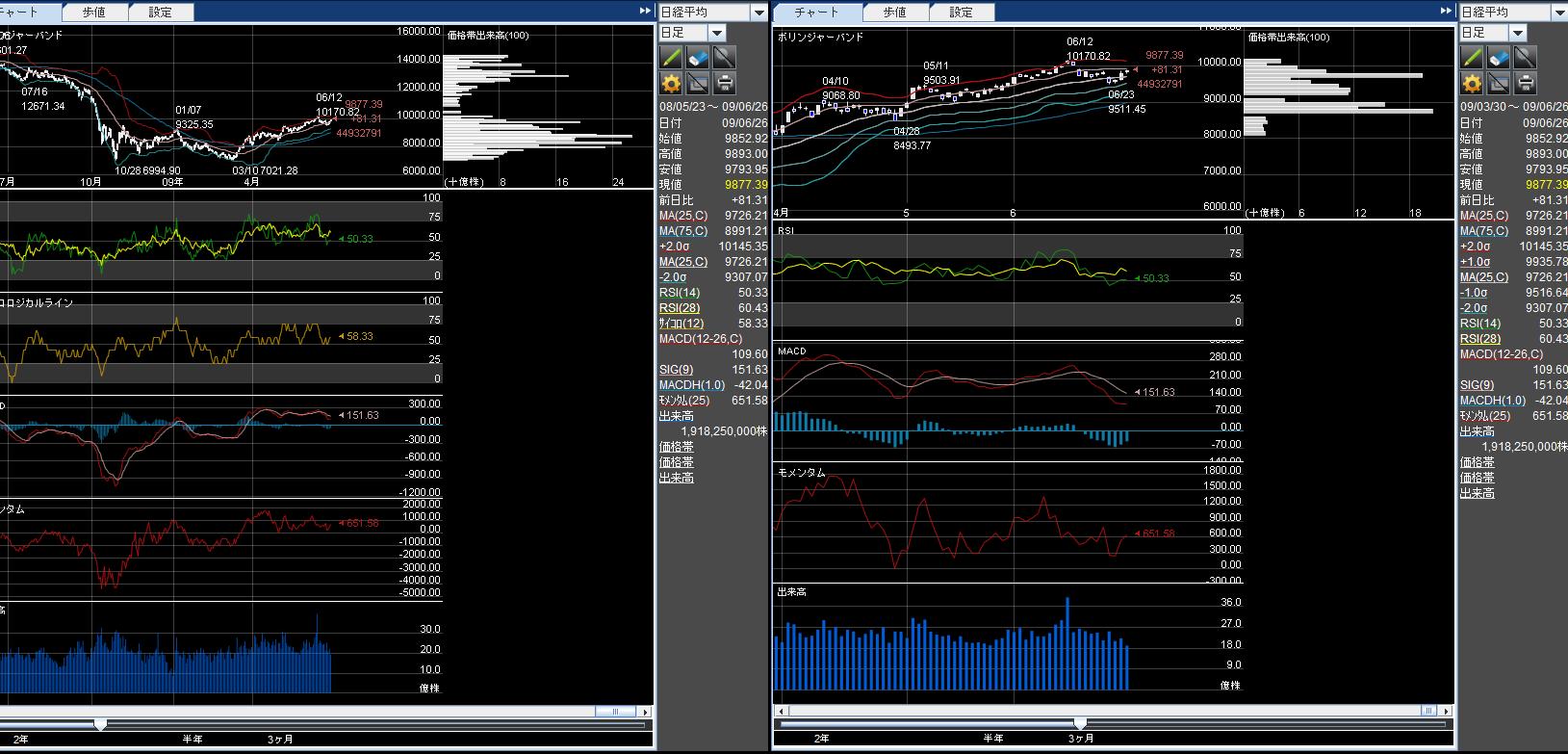The image size is (1568, 754).
Task: Collapse left panel using double-arrow icon
Action: click(x=645, y=12)
